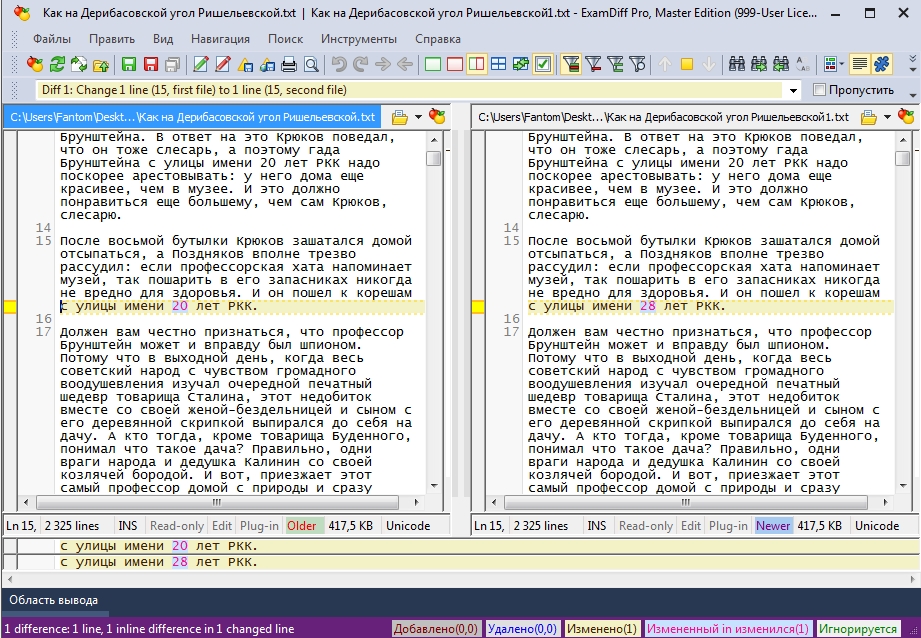
Task: Expand the main toolbar overflow chevron
Action: (x=913, y=63)
